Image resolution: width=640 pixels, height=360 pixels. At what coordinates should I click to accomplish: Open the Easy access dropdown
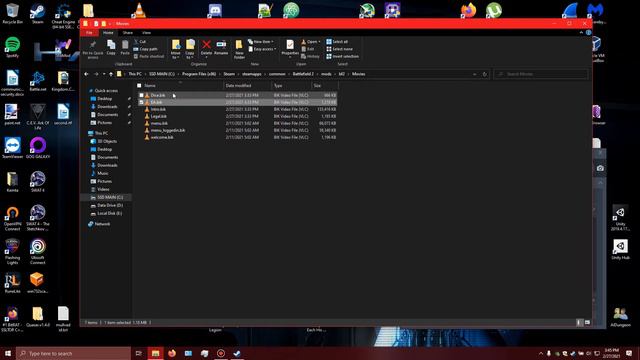(262, 49)
